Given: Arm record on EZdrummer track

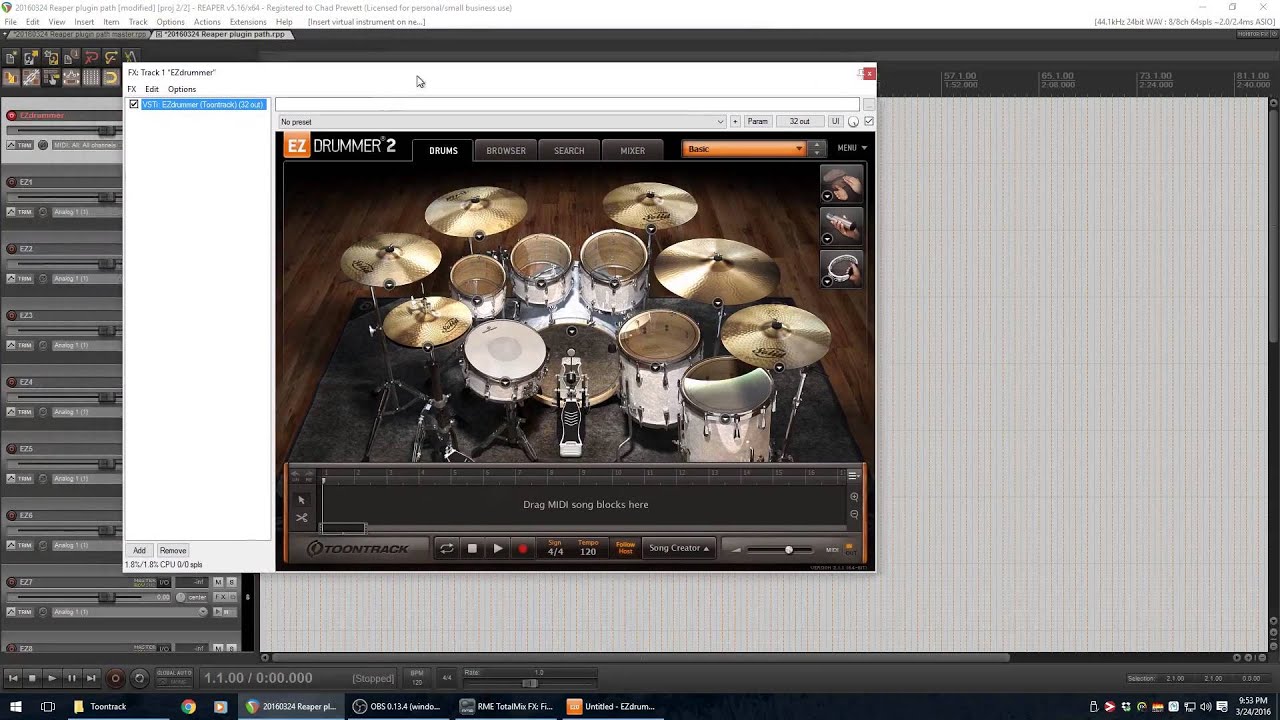Looking at the screenshot, I should tap(12, 115).
